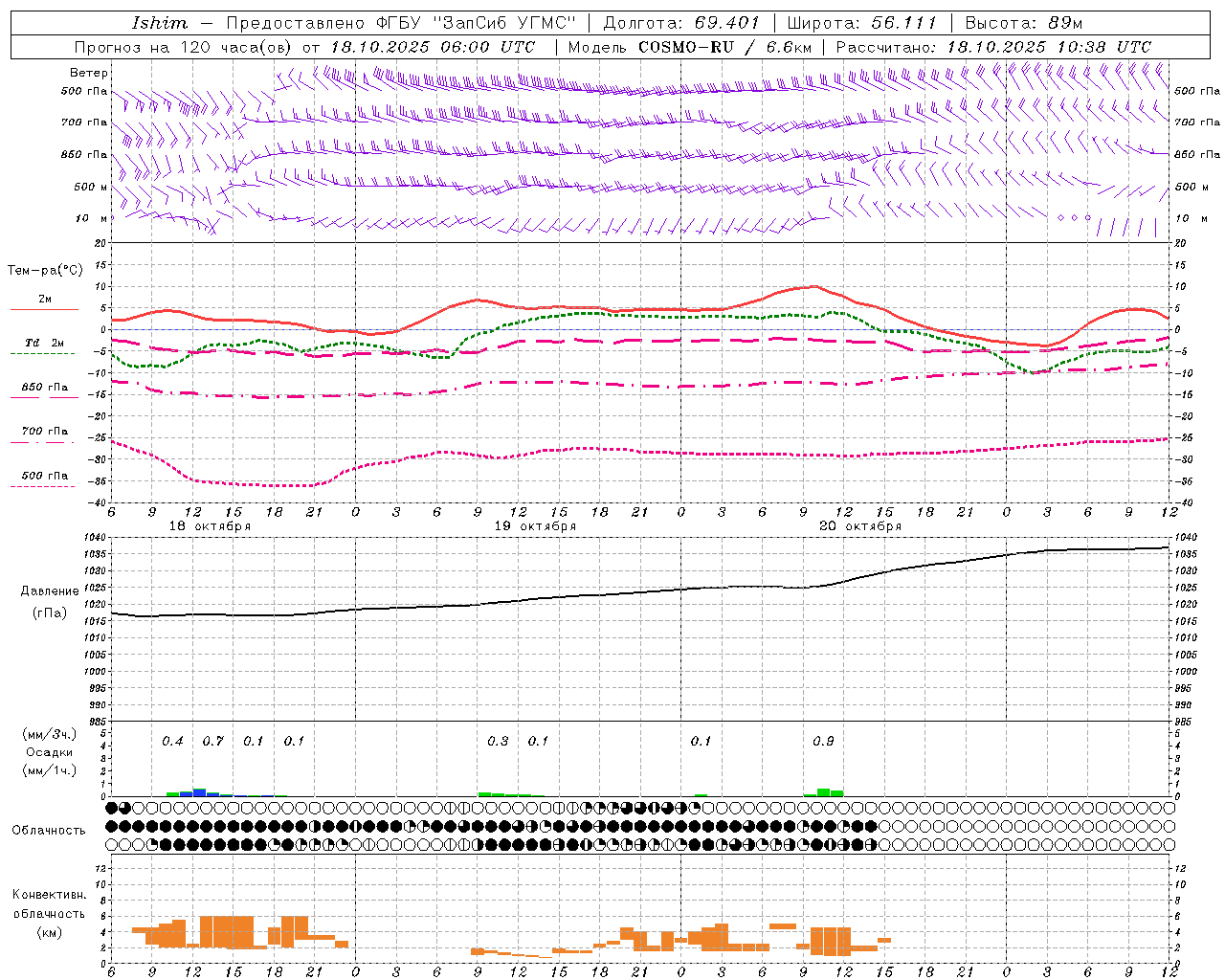1225x980 pixels.
Task: Select the text 'Предоставлено ФГБУ "ЗапСиб УГМС"'
Action: [401, 23]
